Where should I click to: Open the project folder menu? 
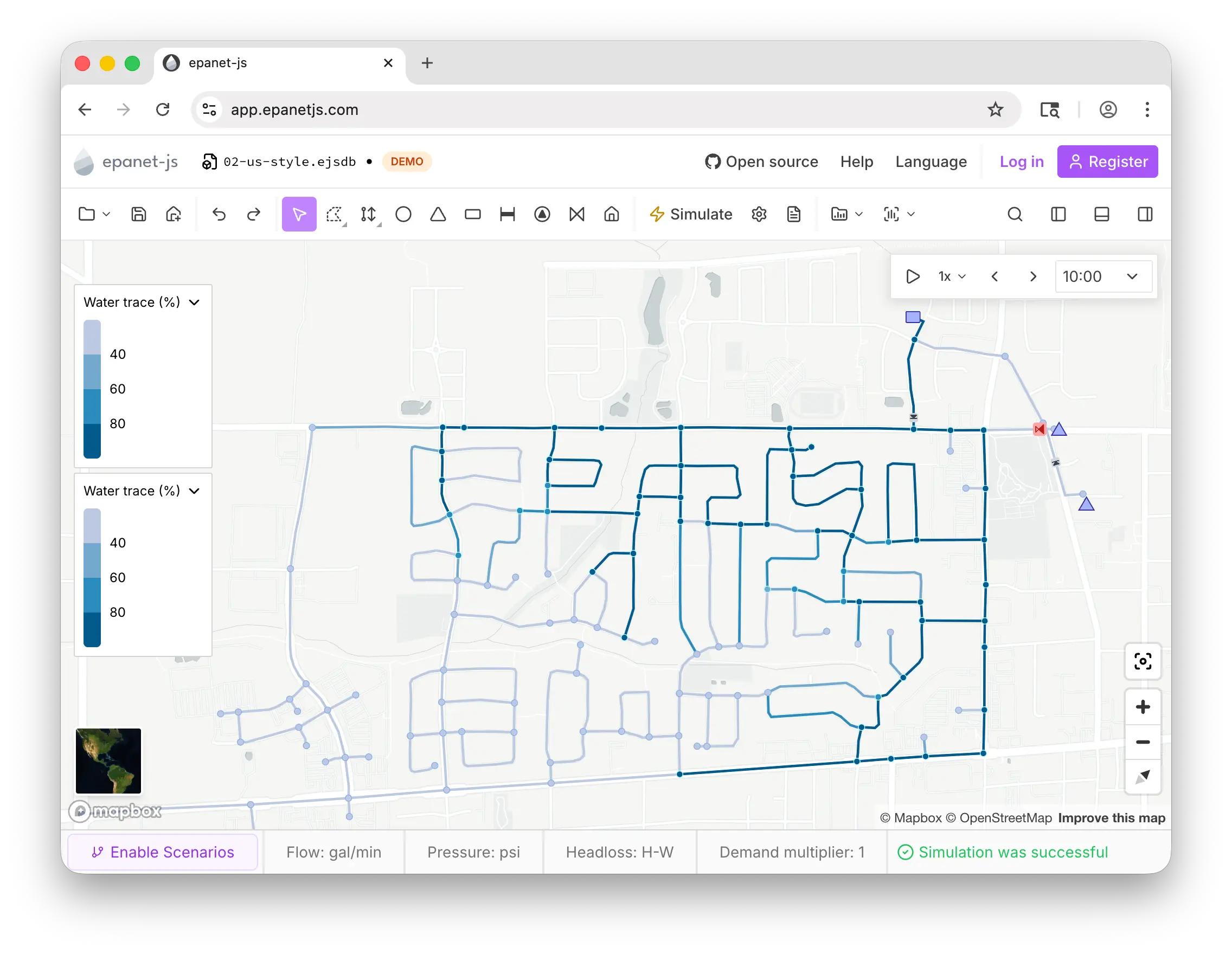pyautogui.click(x=94, y=214)
